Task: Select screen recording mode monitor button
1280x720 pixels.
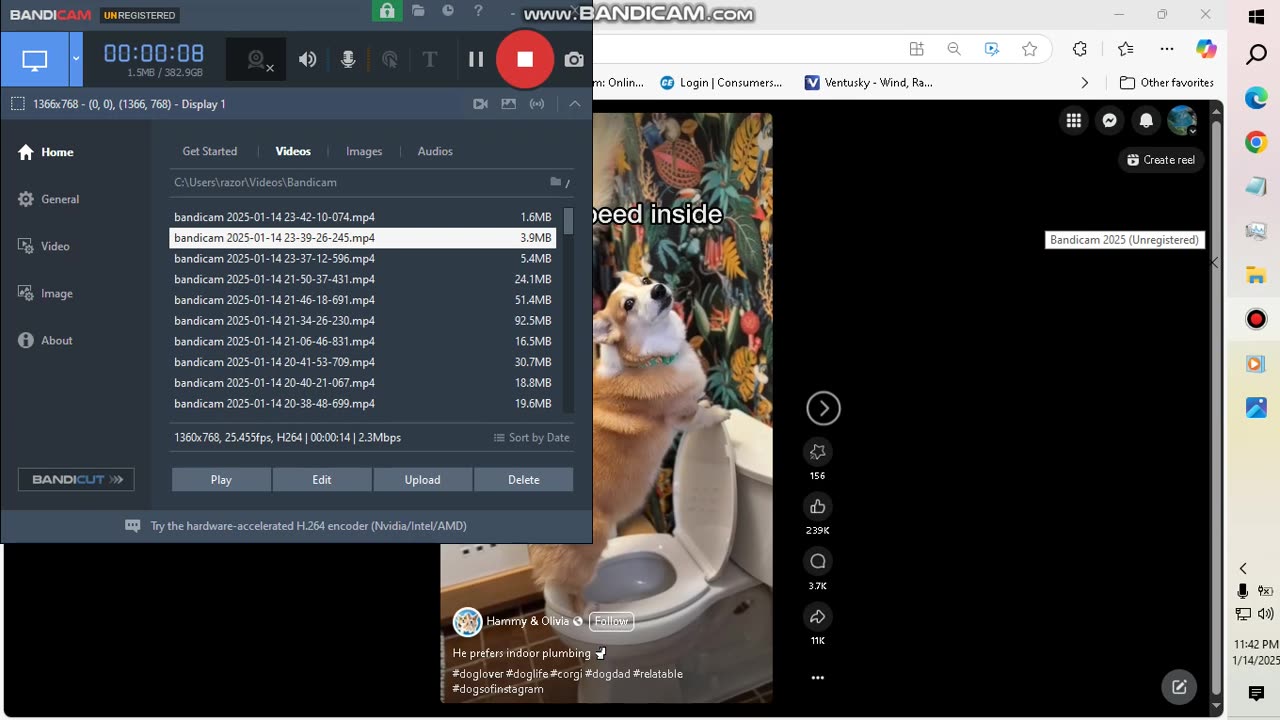Action: coord(35,60)
